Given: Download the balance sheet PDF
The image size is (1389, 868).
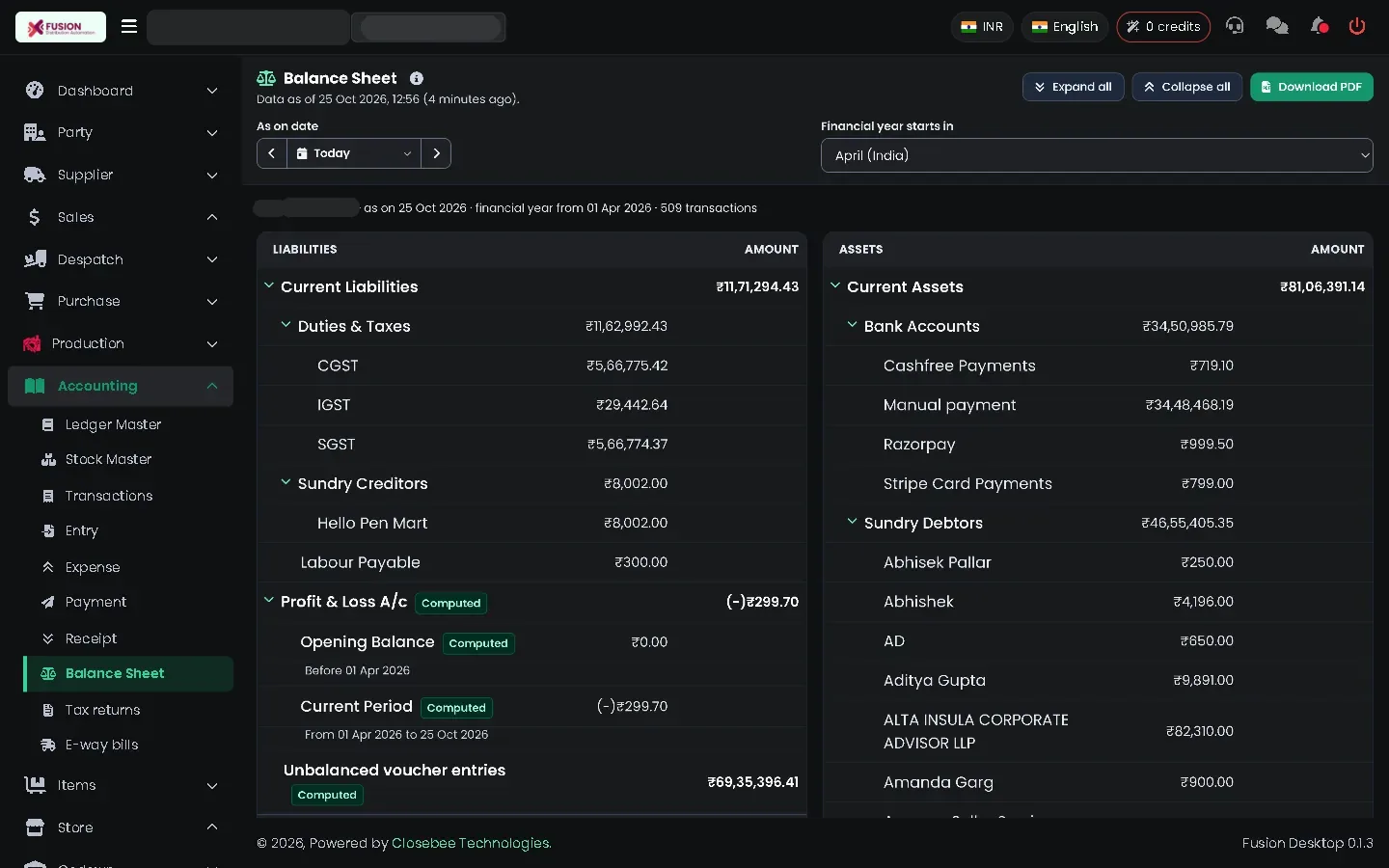Looking at the screenshot, I should coord(1311,87).
